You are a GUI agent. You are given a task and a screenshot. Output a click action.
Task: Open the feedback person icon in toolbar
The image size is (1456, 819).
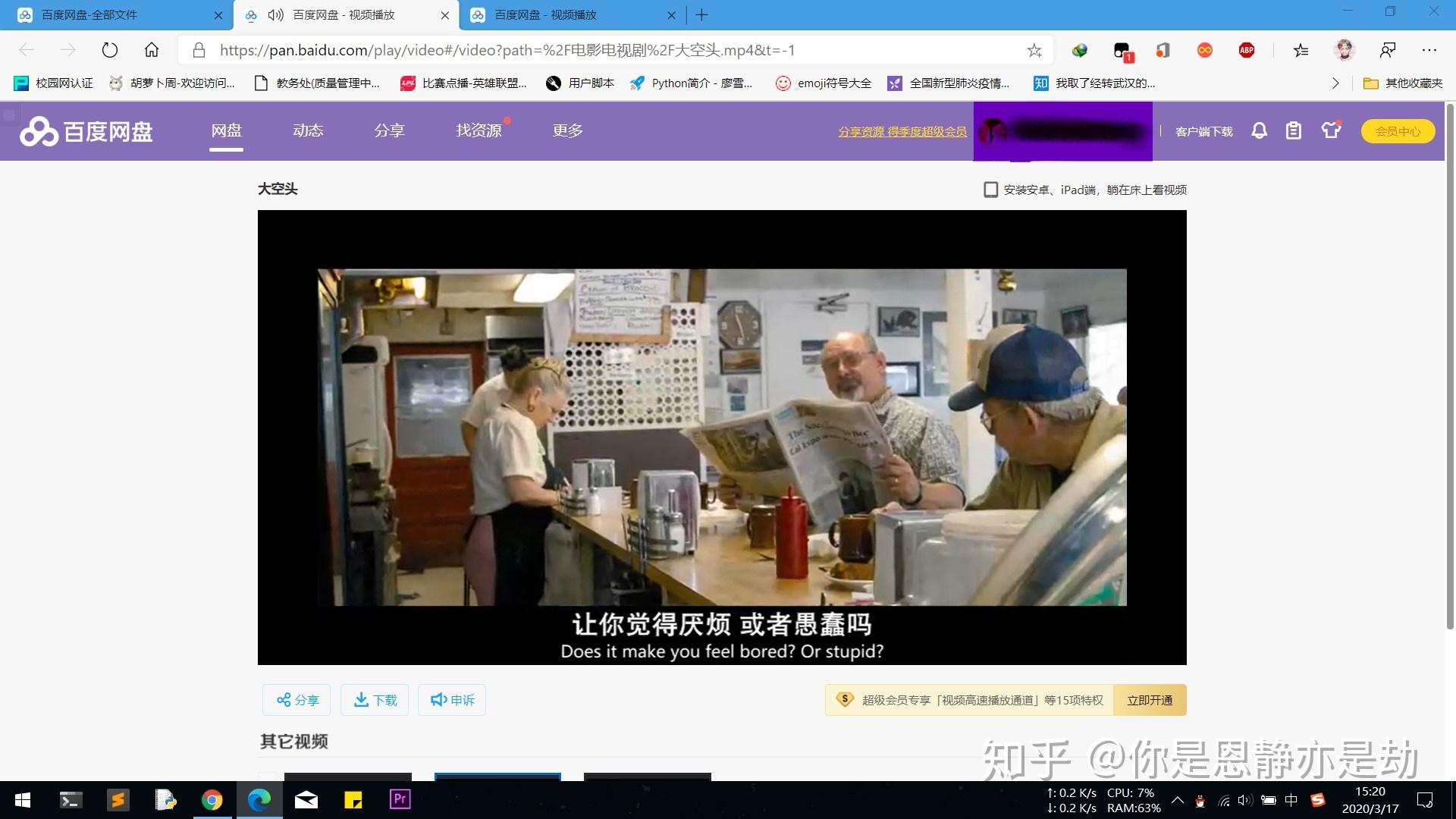tap(1388, 50)
